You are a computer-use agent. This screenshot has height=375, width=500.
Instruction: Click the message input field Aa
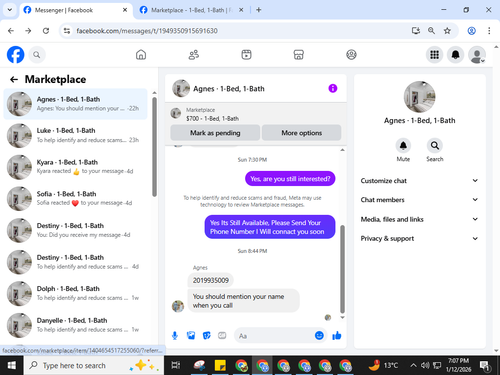pos(274,336)
